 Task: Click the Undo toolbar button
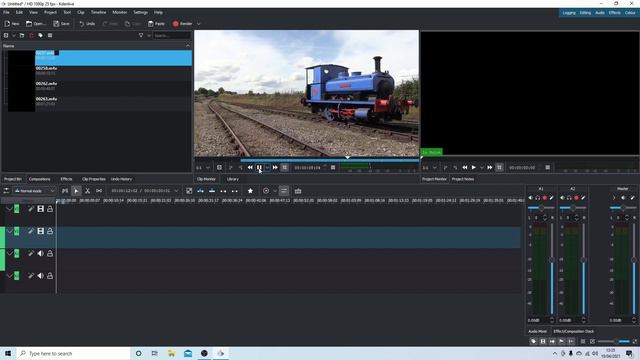(87, 24)
